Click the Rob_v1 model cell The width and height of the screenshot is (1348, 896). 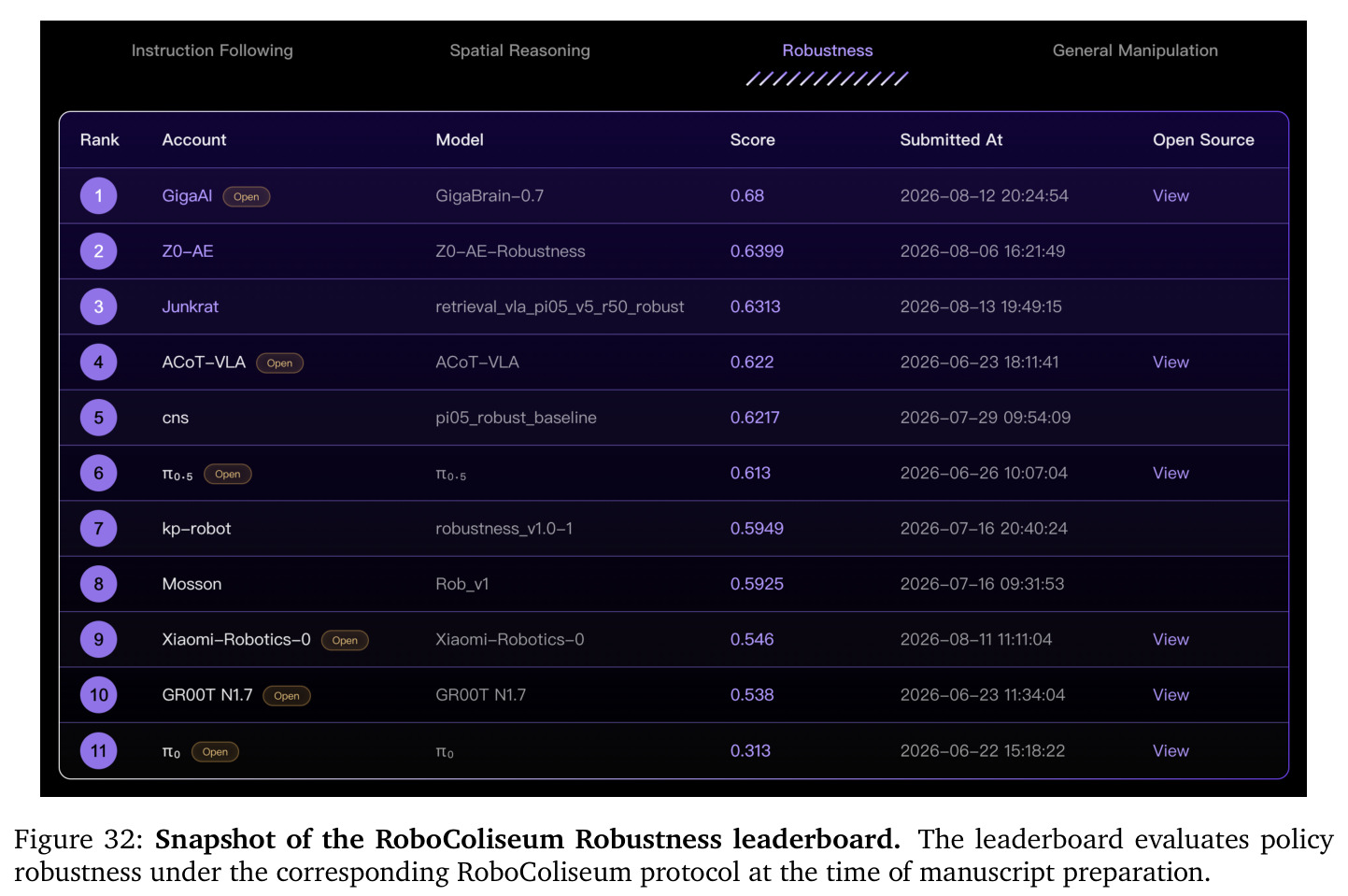(462, 584)
